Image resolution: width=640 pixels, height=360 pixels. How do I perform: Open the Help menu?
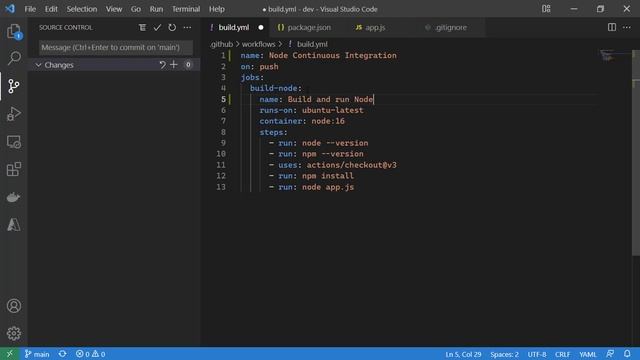coord(217,9)
